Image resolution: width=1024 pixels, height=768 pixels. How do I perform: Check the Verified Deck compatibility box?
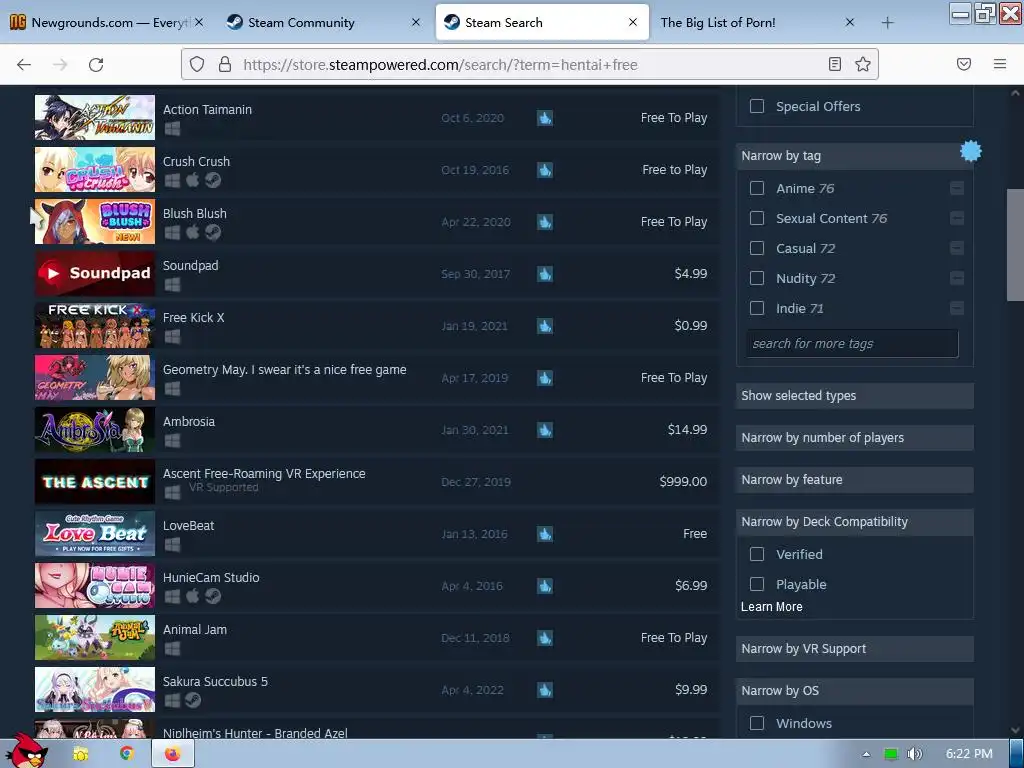[x=757, y=554]
